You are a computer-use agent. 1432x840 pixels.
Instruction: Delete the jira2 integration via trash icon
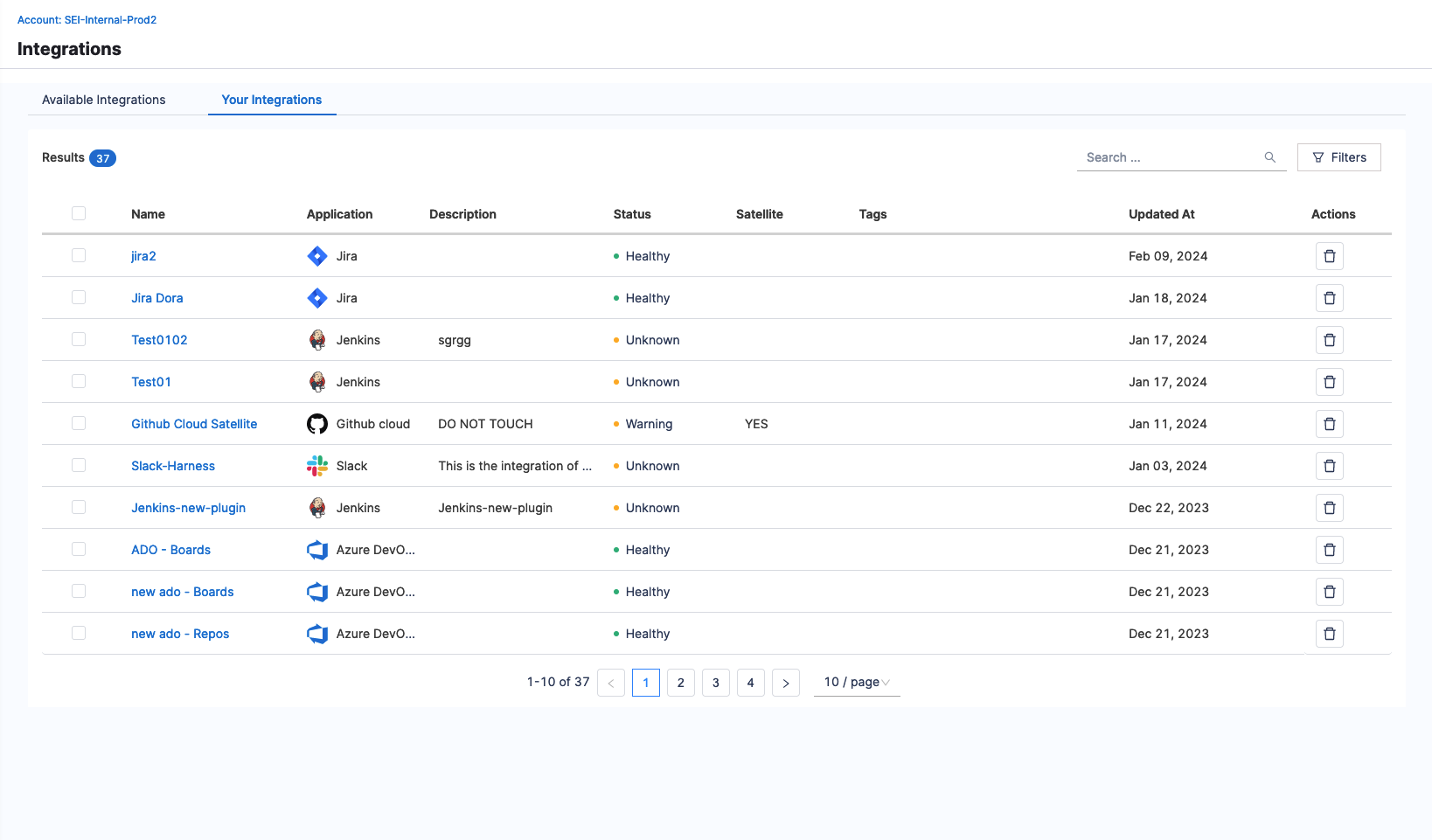pos(1329,256)
